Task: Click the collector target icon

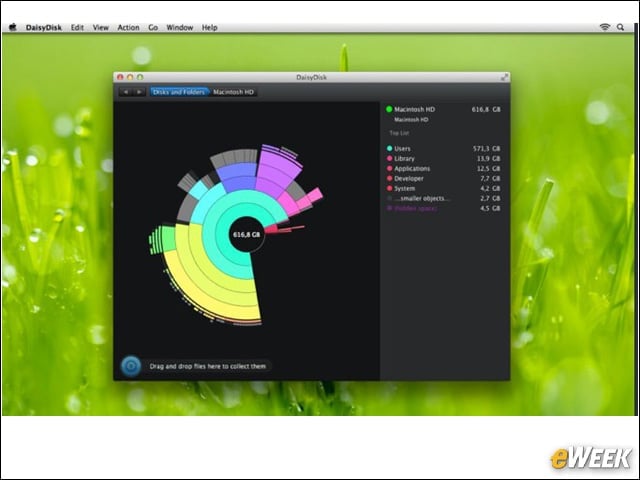Action: [x=131, y=366]
